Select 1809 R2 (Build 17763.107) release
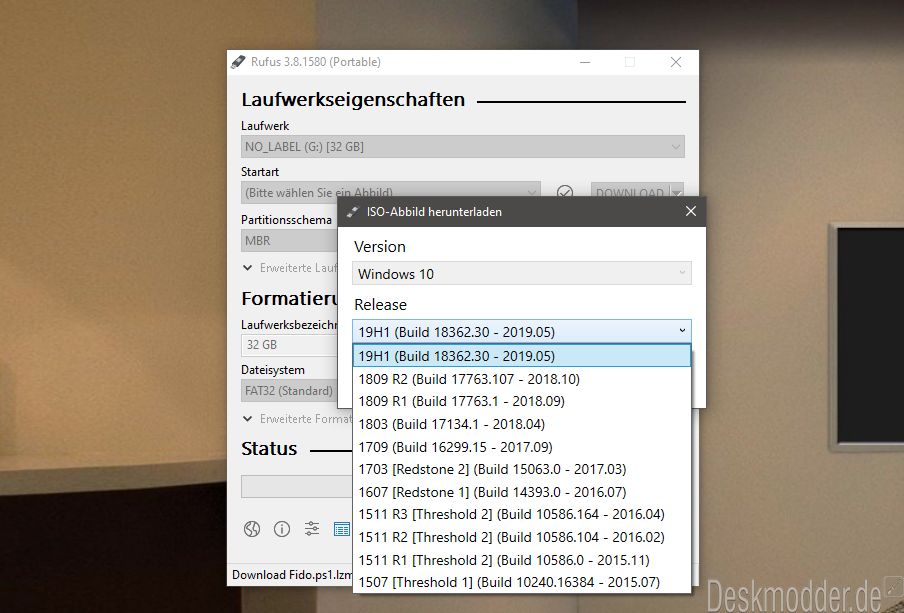The image size is (904, 613). pyautogui.click(x=522, y=379)
